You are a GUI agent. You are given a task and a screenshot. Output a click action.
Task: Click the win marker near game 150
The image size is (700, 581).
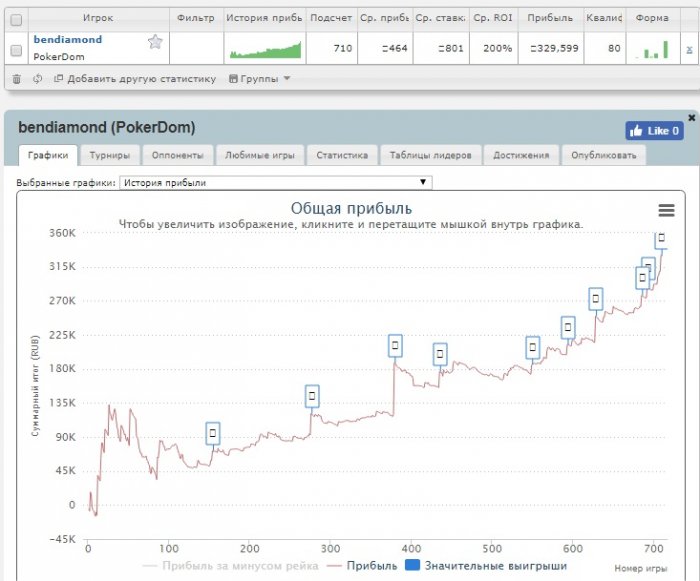point(213,433)
